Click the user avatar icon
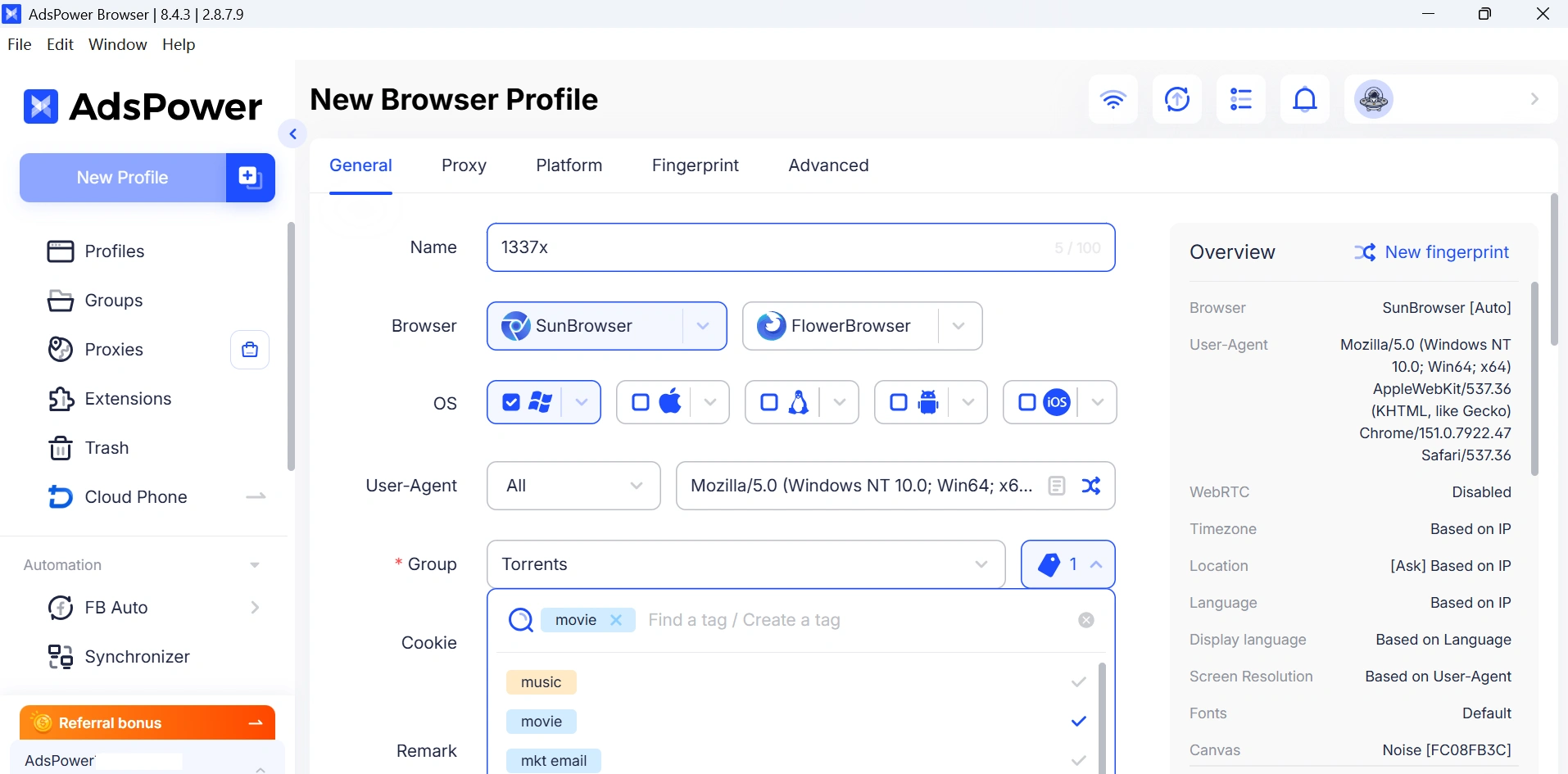Image resolution: width=1568 pixels, height=774 pixels. coord(1374,99)
